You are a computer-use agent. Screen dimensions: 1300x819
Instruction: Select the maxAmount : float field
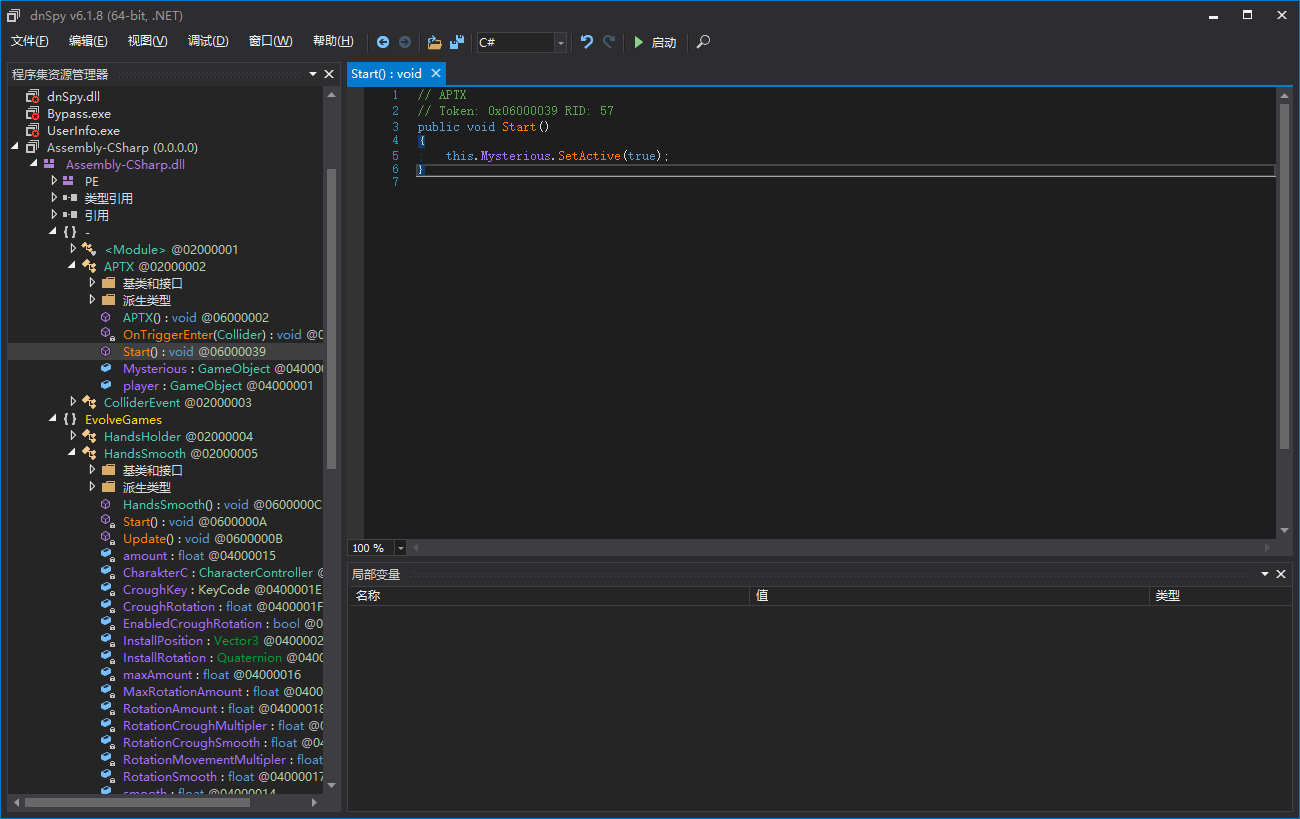(211, 675)
